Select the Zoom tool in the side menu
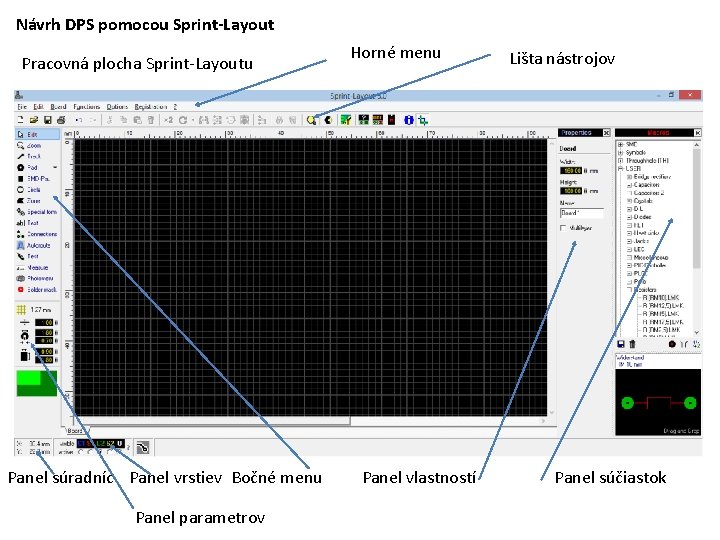 (37, 145)
